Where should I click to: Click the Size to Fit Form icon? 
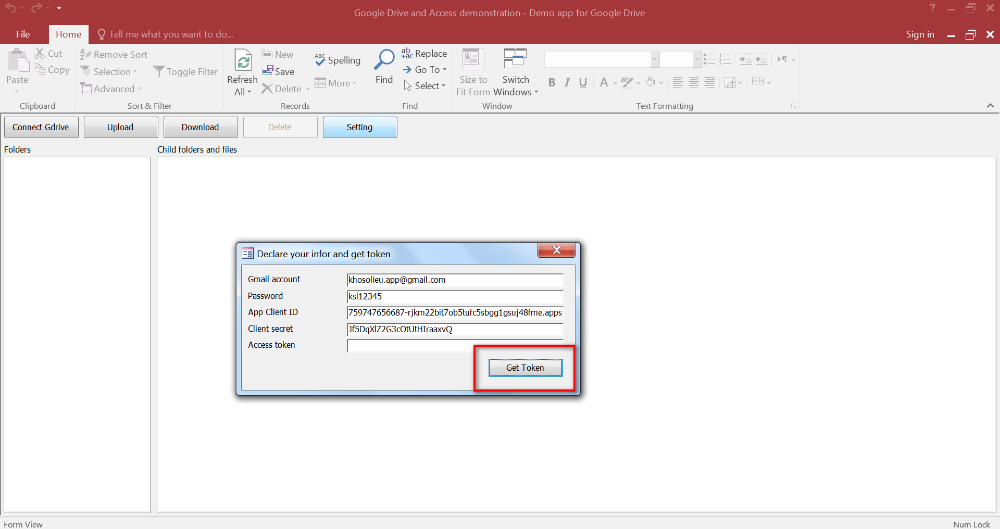pos(473,60)
